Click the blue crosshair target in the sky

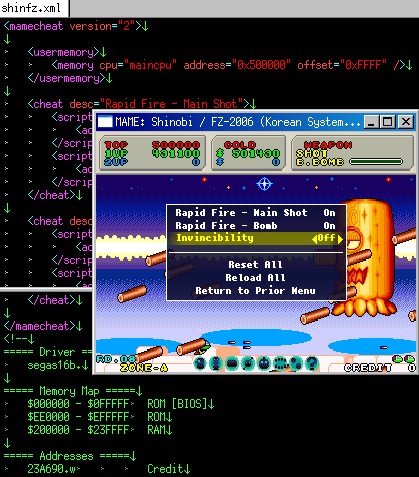[x=265, y=184]
